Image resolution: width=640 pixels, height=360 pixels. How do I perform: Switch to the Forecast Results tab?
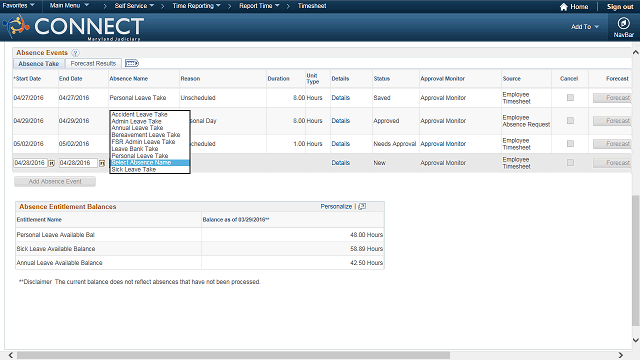(93, 64)
